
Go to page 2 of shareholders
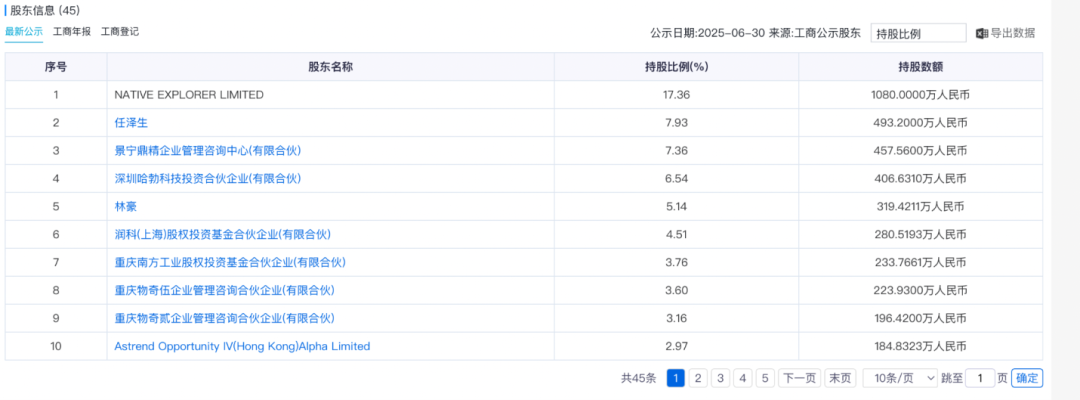coord(698,378)
